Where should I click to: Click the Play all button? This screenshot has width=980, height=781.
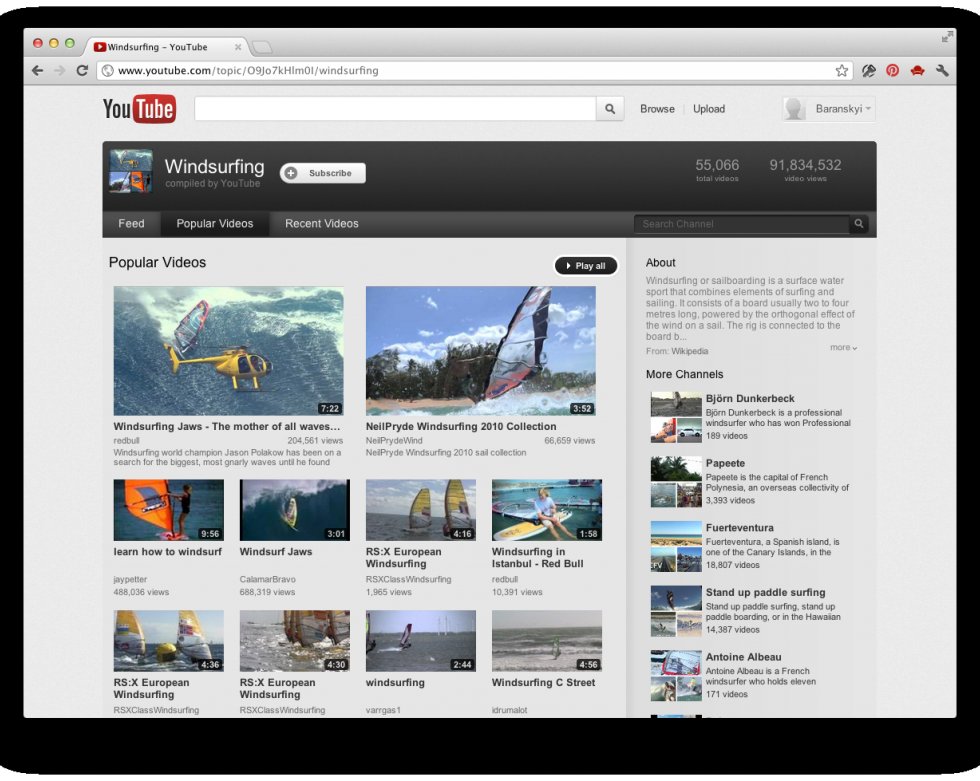[x=586, y=266]
